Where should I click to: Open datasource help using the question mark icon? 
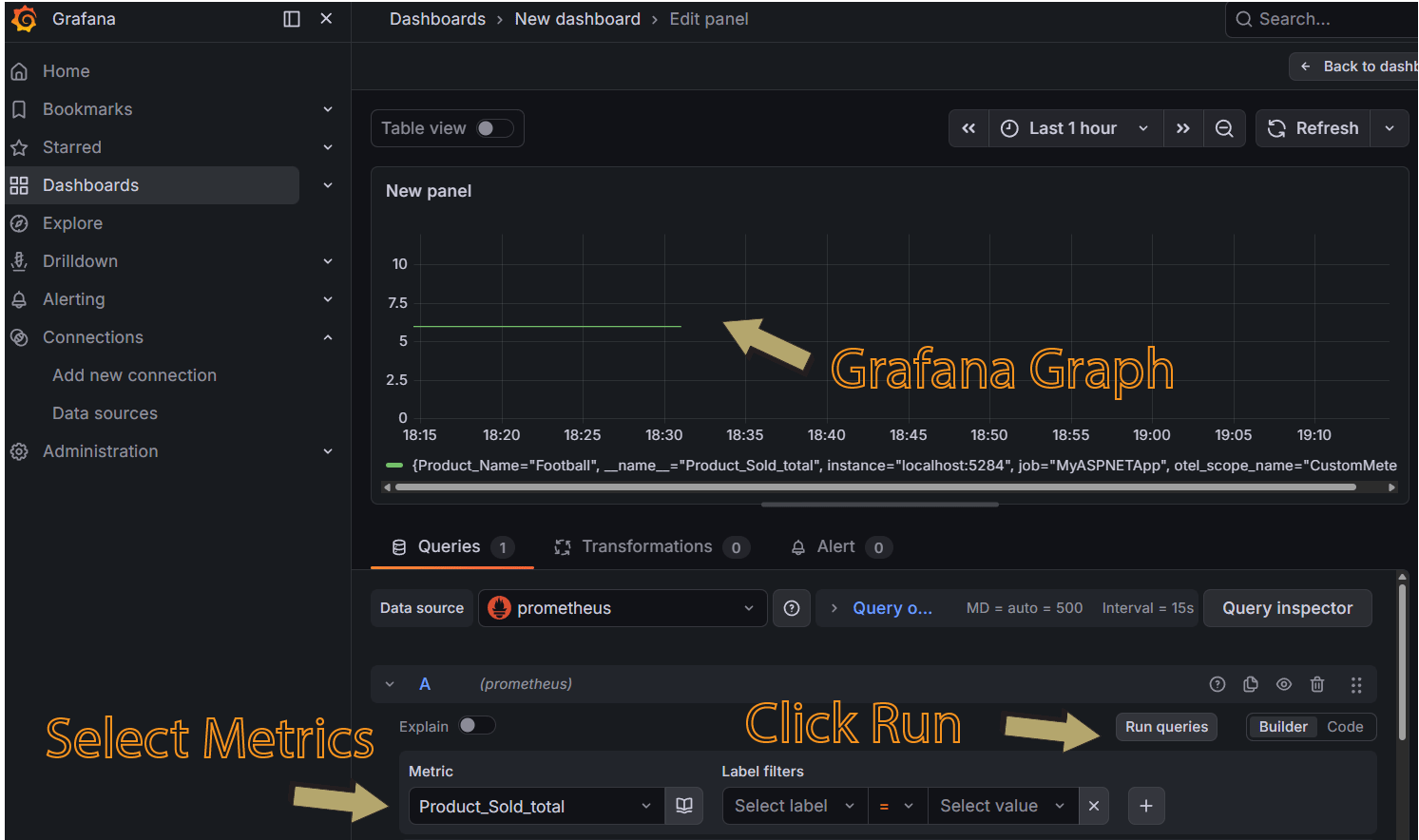pyautogui.click(x=792, y=607)
